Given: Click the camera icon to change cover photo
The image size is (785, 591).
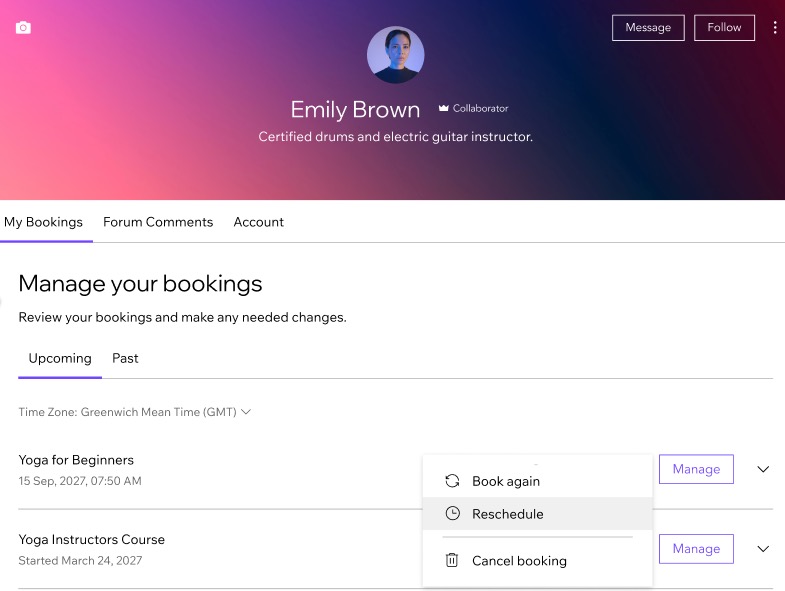Looking at the screenshot, I should (x=24, y=28).
